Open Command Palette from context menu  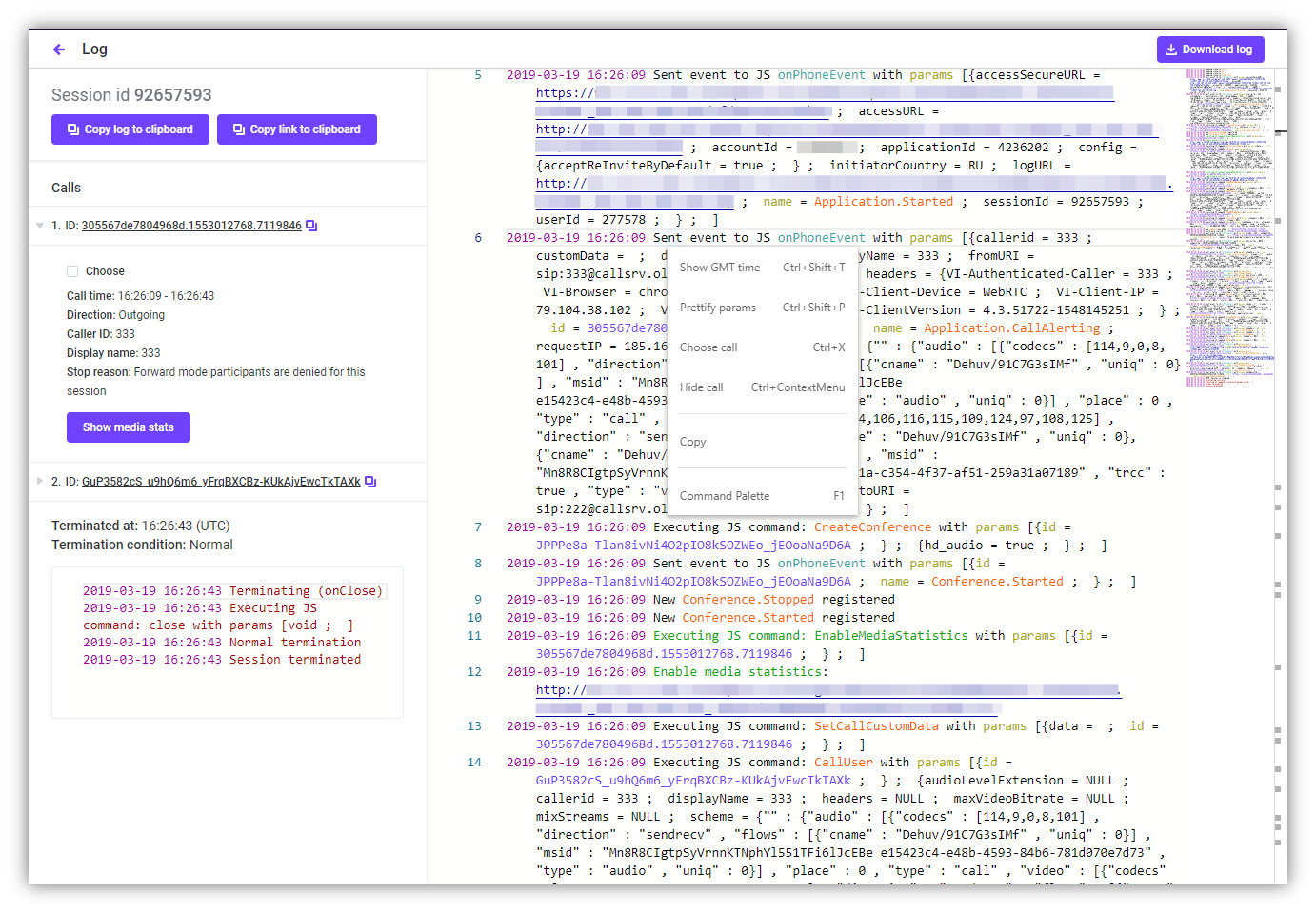pos(762,496)
